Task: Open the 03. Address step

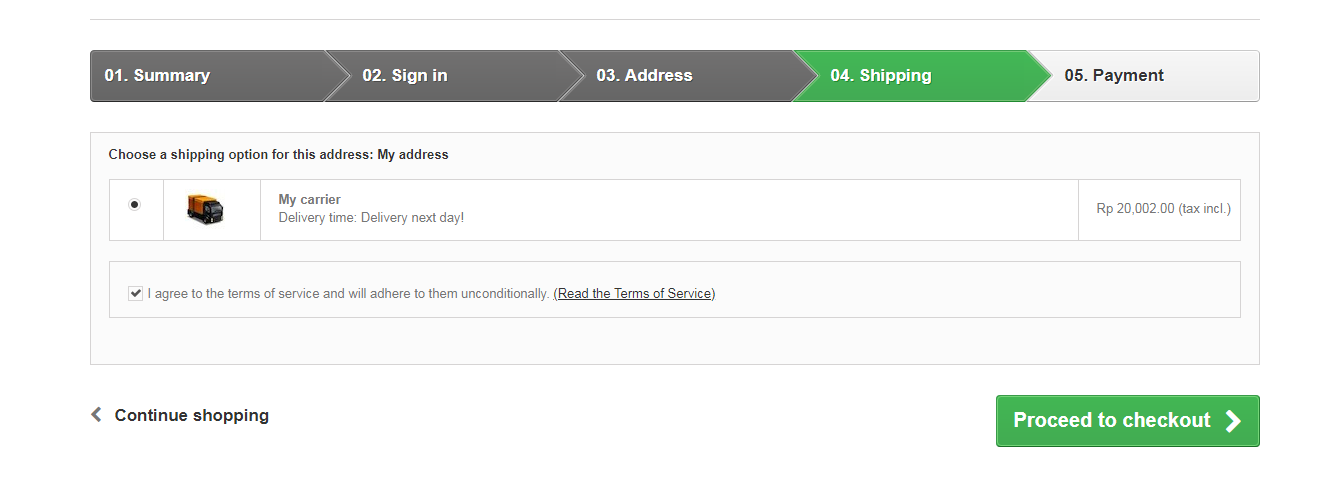Action: point(644,76)
